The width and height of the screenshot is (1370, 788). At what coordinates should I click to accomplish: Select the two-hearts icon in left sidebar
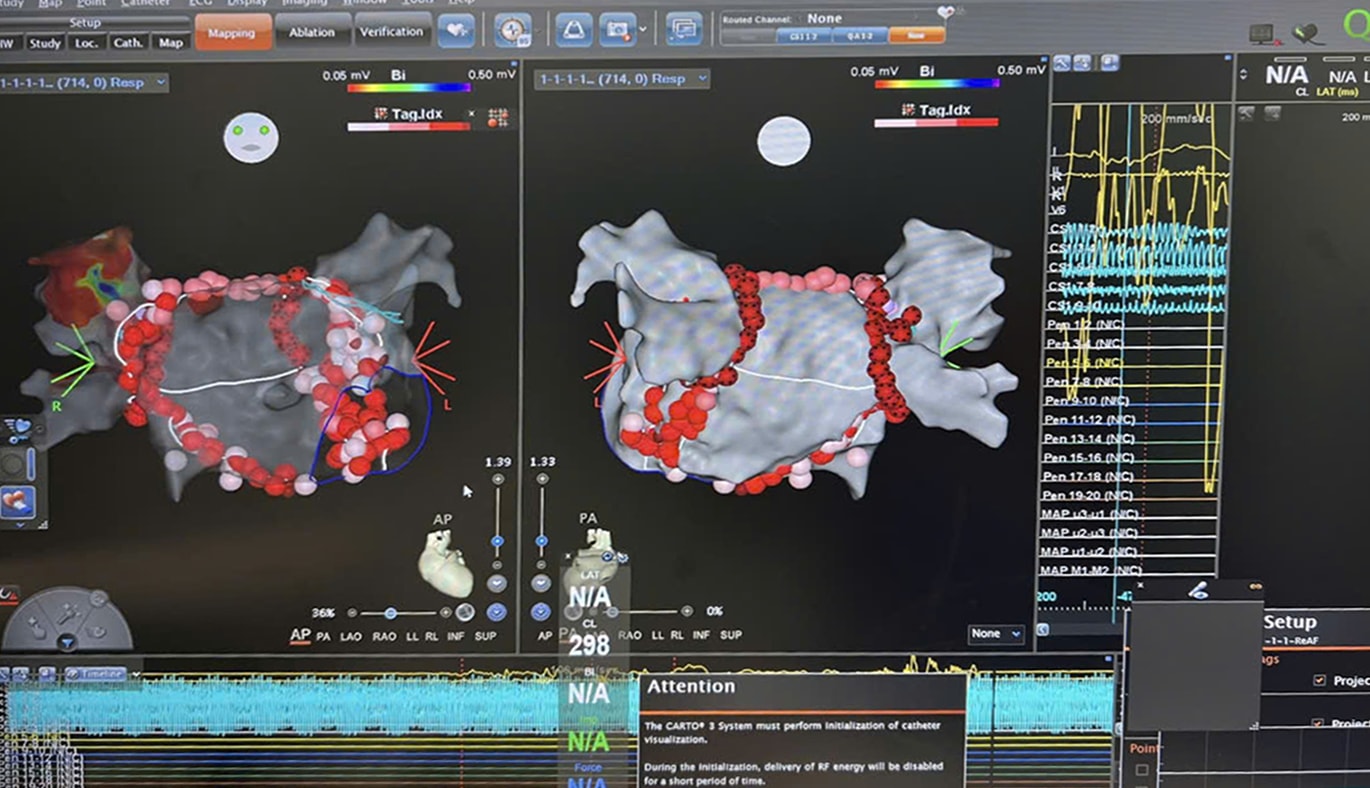(x=17, y=501)
